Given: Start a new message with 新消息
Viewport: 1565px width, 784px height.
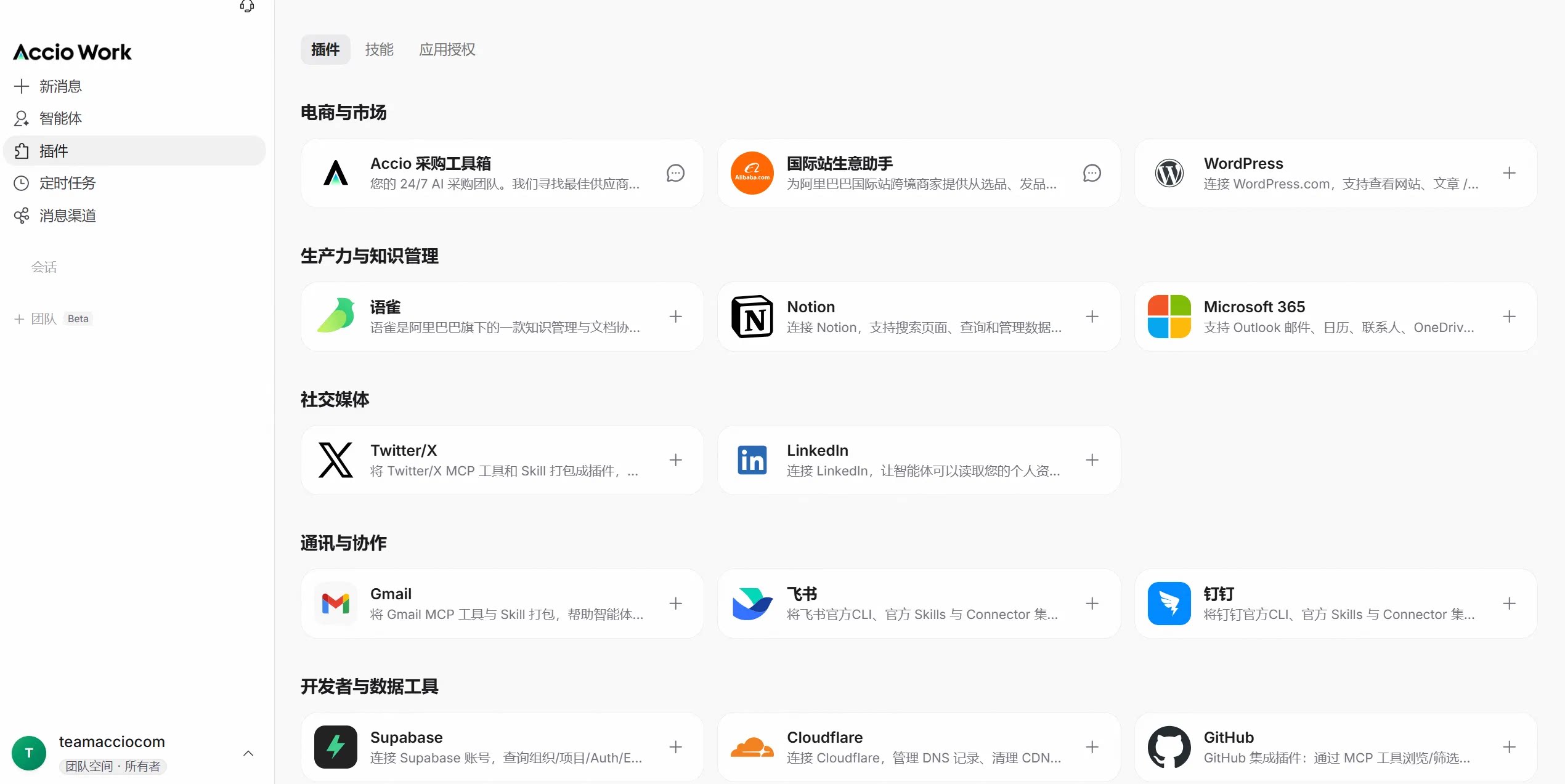Looking at the screenshot, I should coord(134,86).
